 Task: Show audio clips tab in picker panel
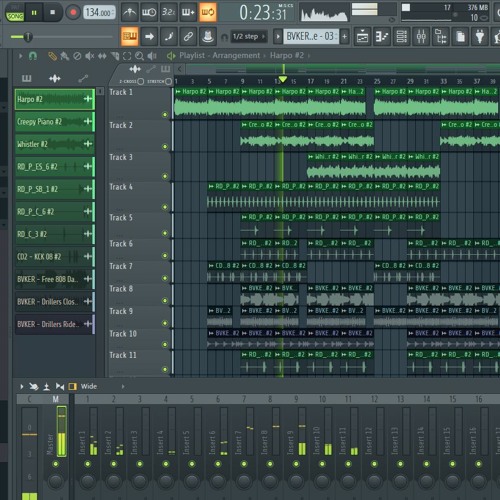[x=55, y=79]
